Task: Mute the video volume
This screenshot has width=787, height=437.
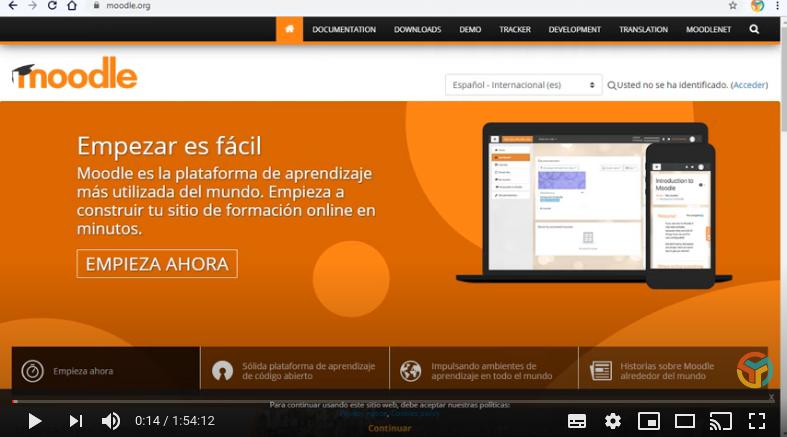Action: (110, 421)
